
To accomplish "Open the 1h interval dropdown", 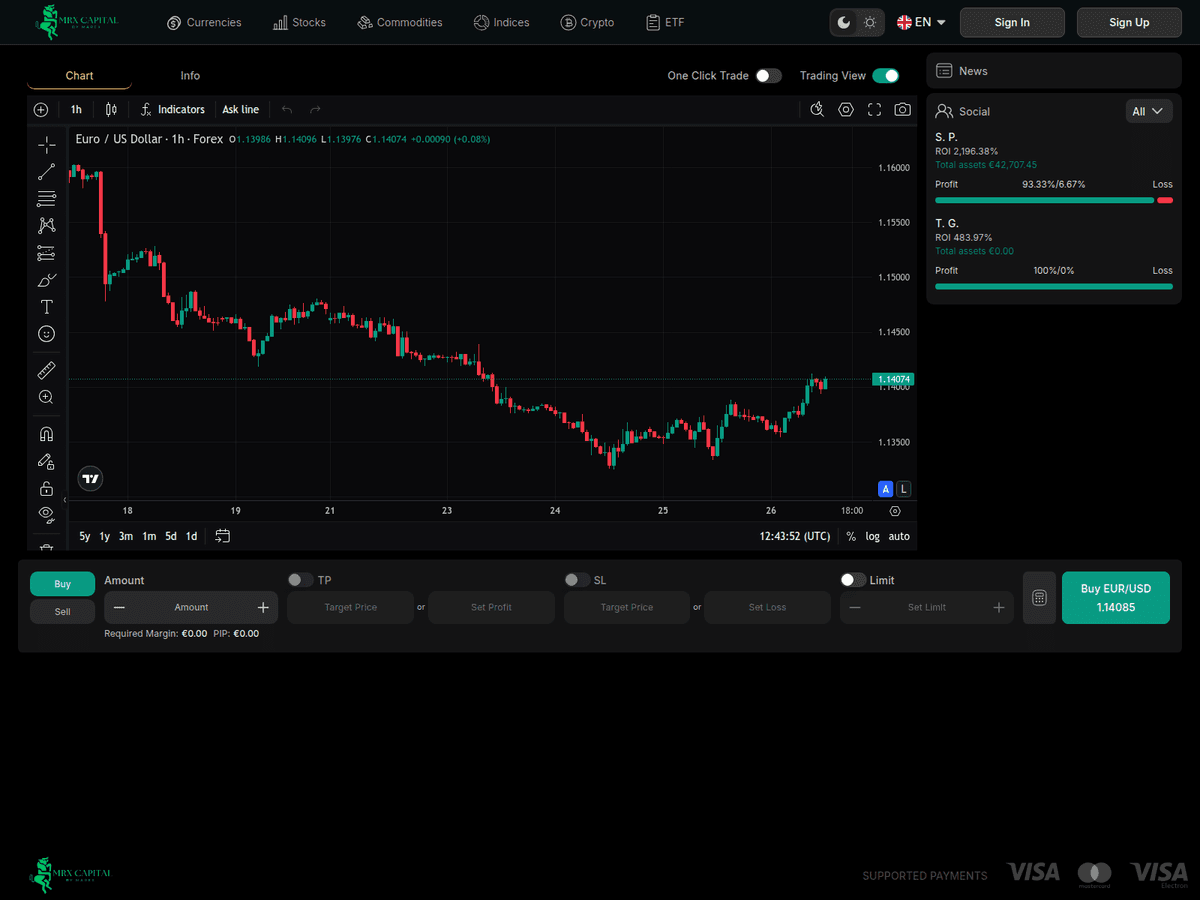I will click(x=76, y=110).
